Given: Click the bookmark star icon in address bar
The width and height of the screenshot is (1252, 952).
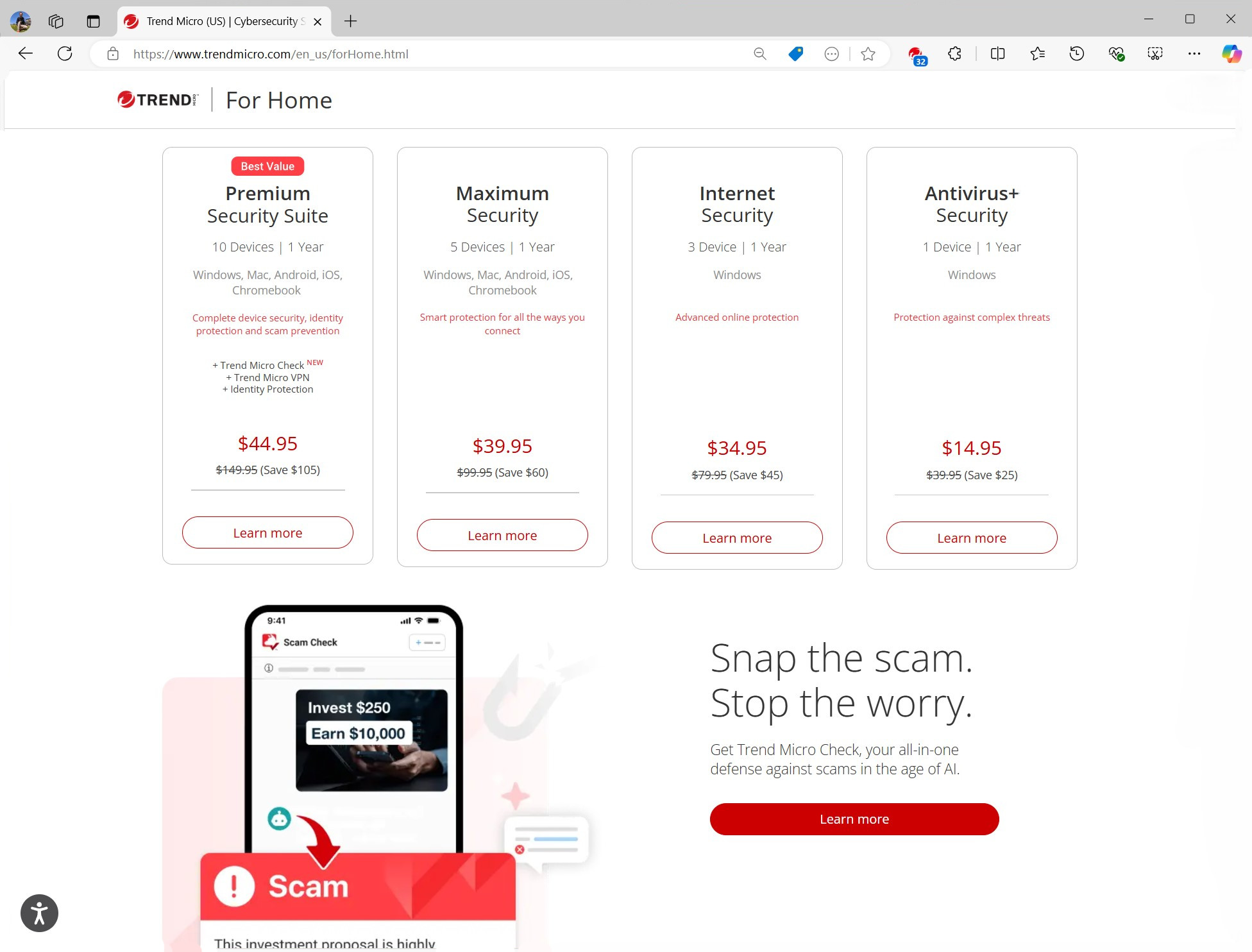Looking at the screenshot, I should coord(868,53).
